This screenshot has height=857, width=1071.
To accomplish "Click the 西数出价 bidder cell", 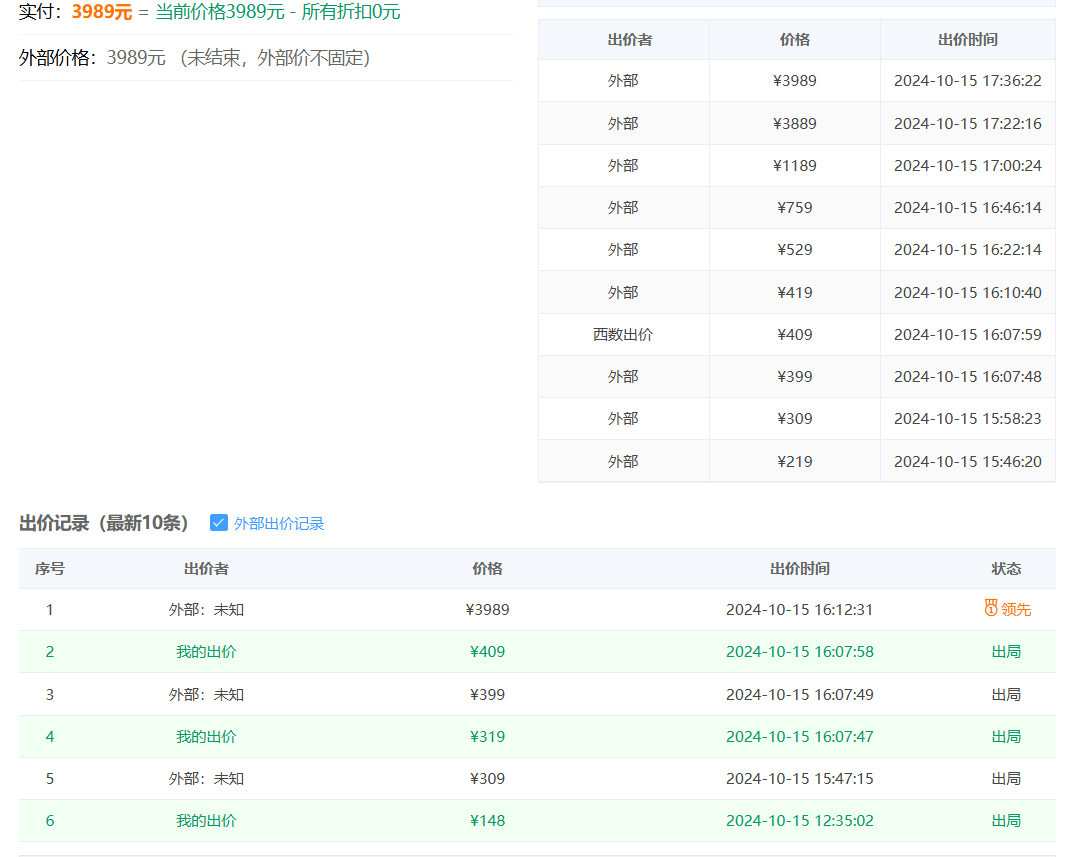I will [x=623, y=335].
